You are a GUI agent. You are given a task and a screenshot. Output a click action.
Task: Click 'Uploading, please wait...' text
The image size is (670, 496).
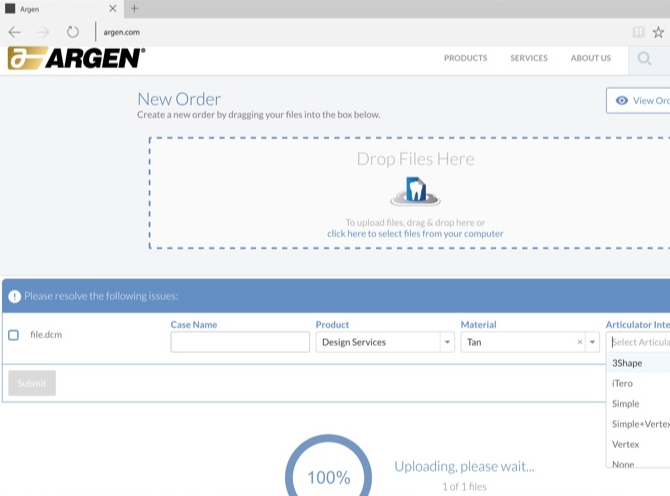[464, 467]
